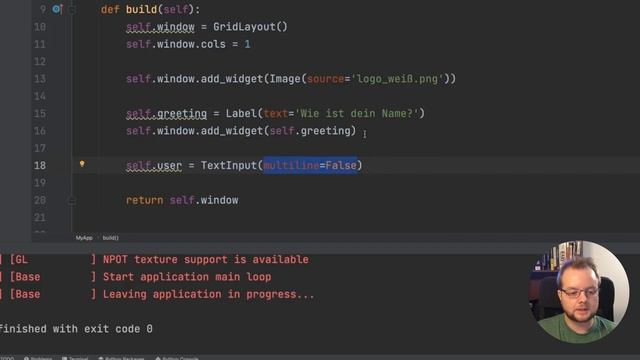The image size is (640, 360).
Task: Click the TextInput class name
Action: 229,165
